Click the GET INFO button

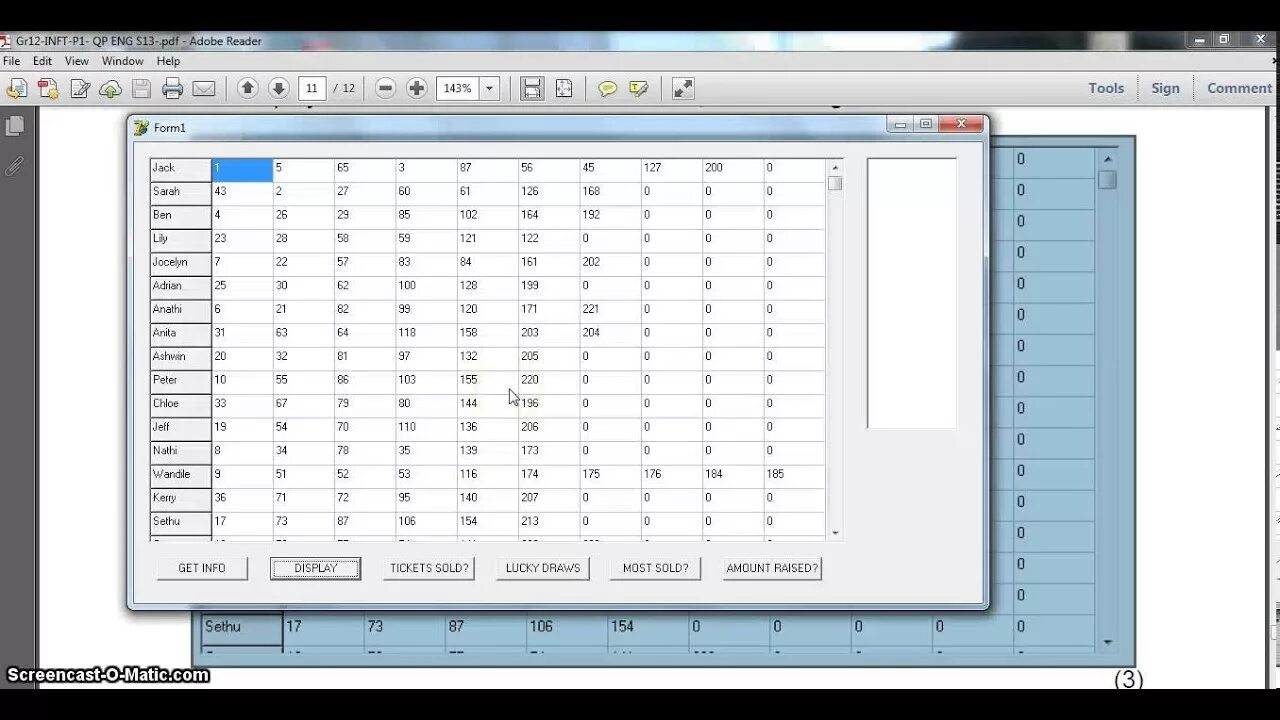click(202, 568)
